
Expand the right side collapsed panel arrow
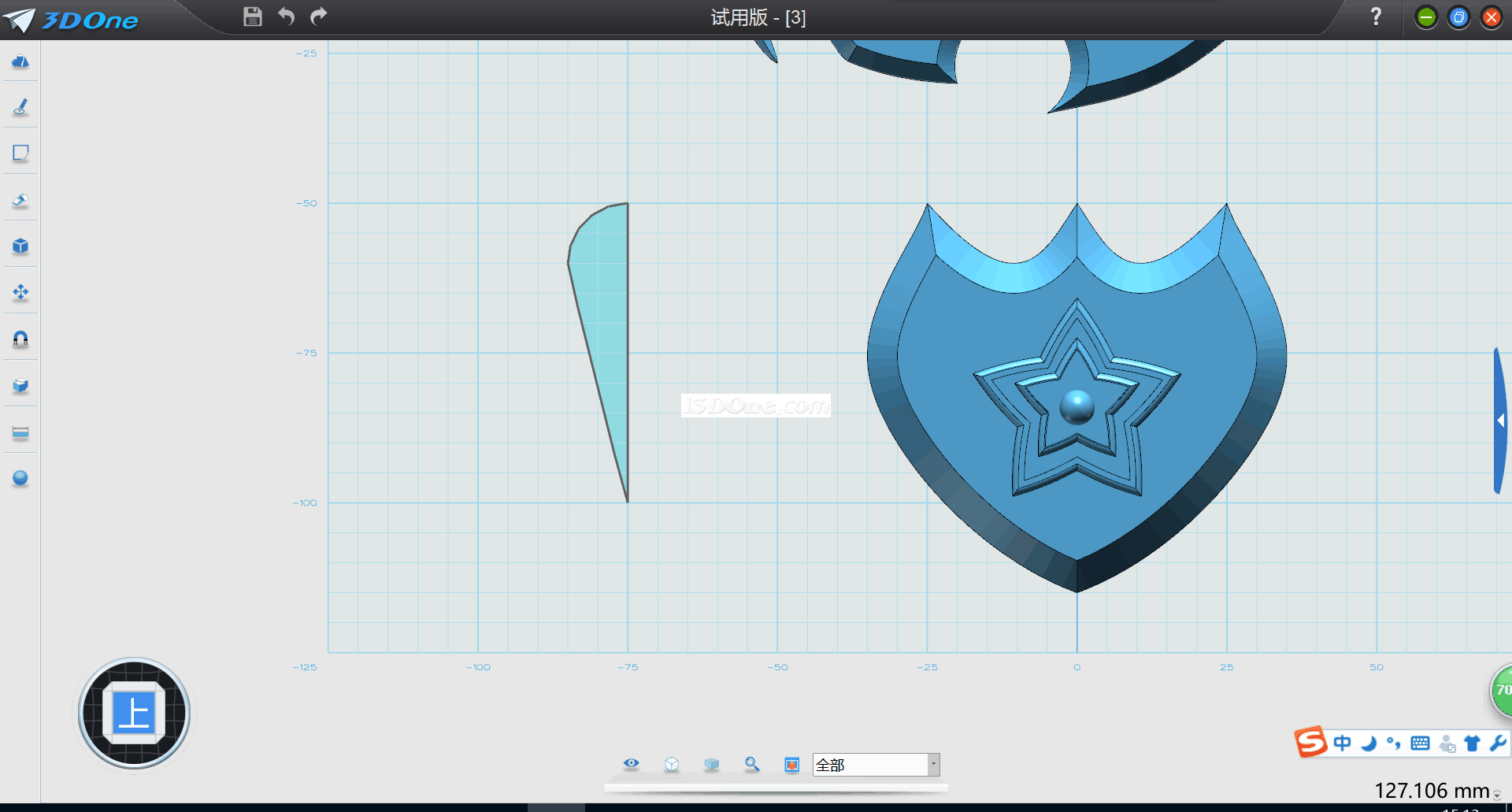[1501, 421]
